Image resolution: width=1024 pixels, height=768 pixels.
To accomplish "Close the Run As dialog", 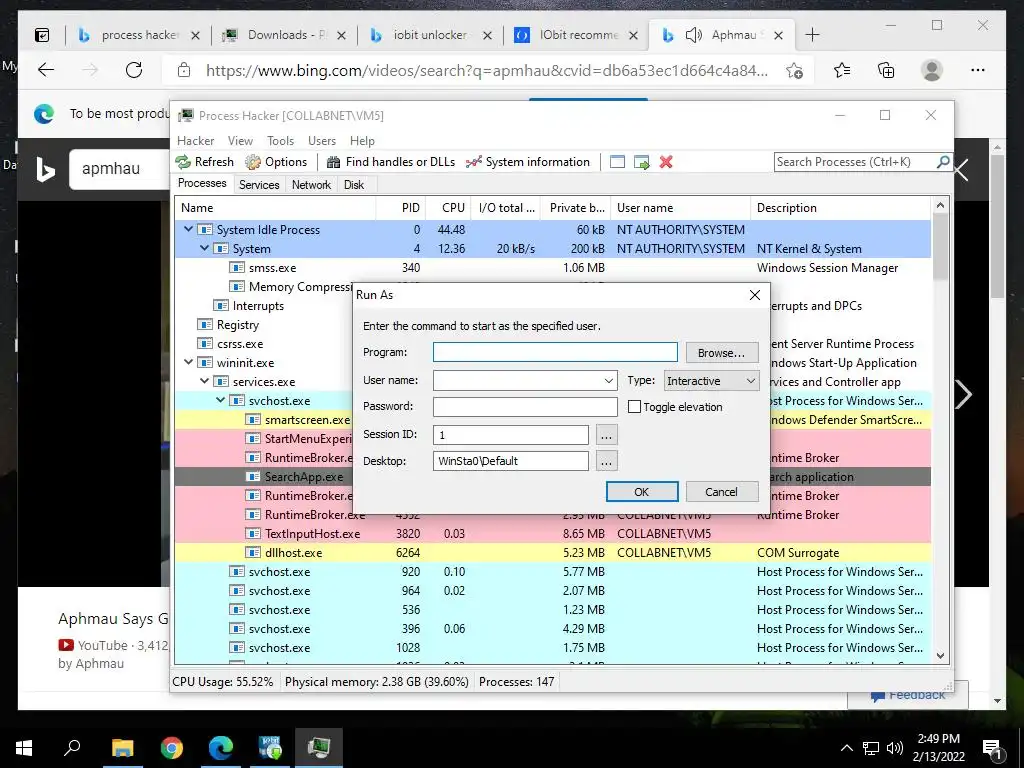I will tap(755, 295).
